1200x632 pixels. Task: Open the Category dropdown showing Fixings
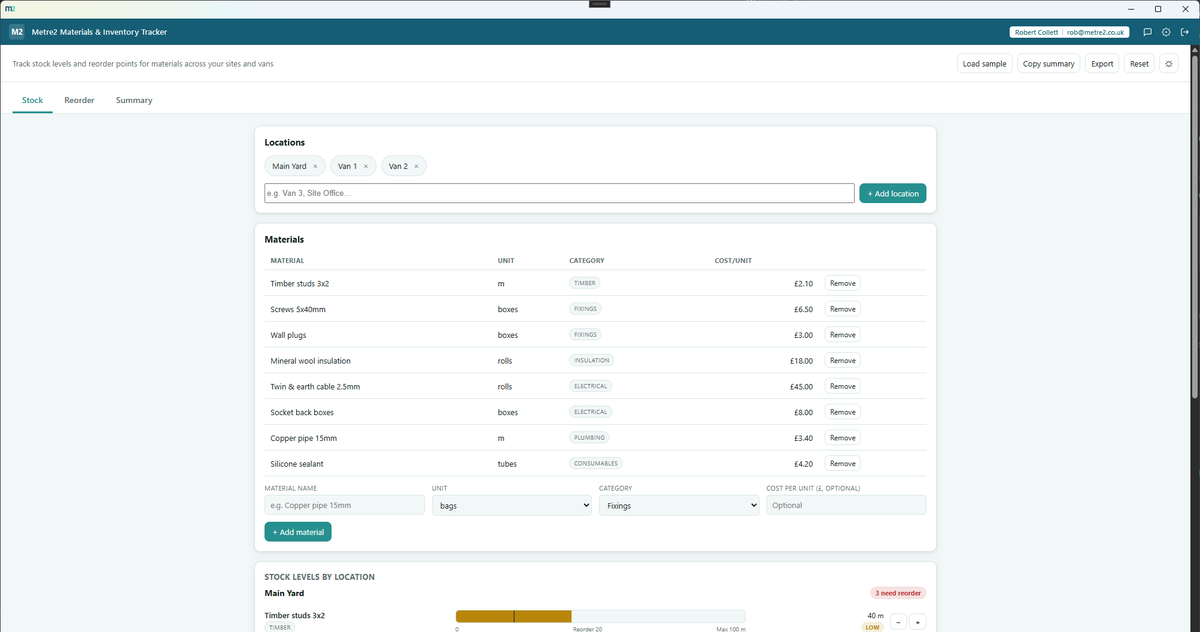[x=679, y=506]
